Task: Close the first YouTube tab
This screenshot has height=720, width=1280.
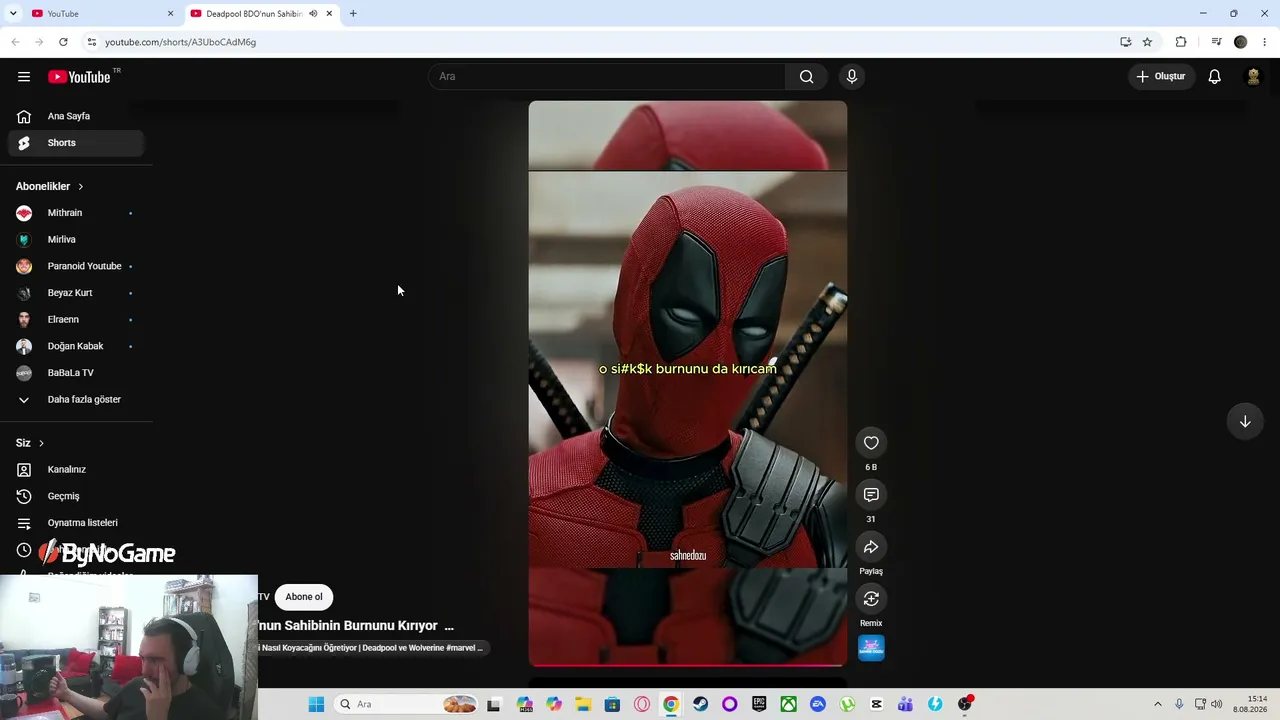Action: tap(170, 14)
